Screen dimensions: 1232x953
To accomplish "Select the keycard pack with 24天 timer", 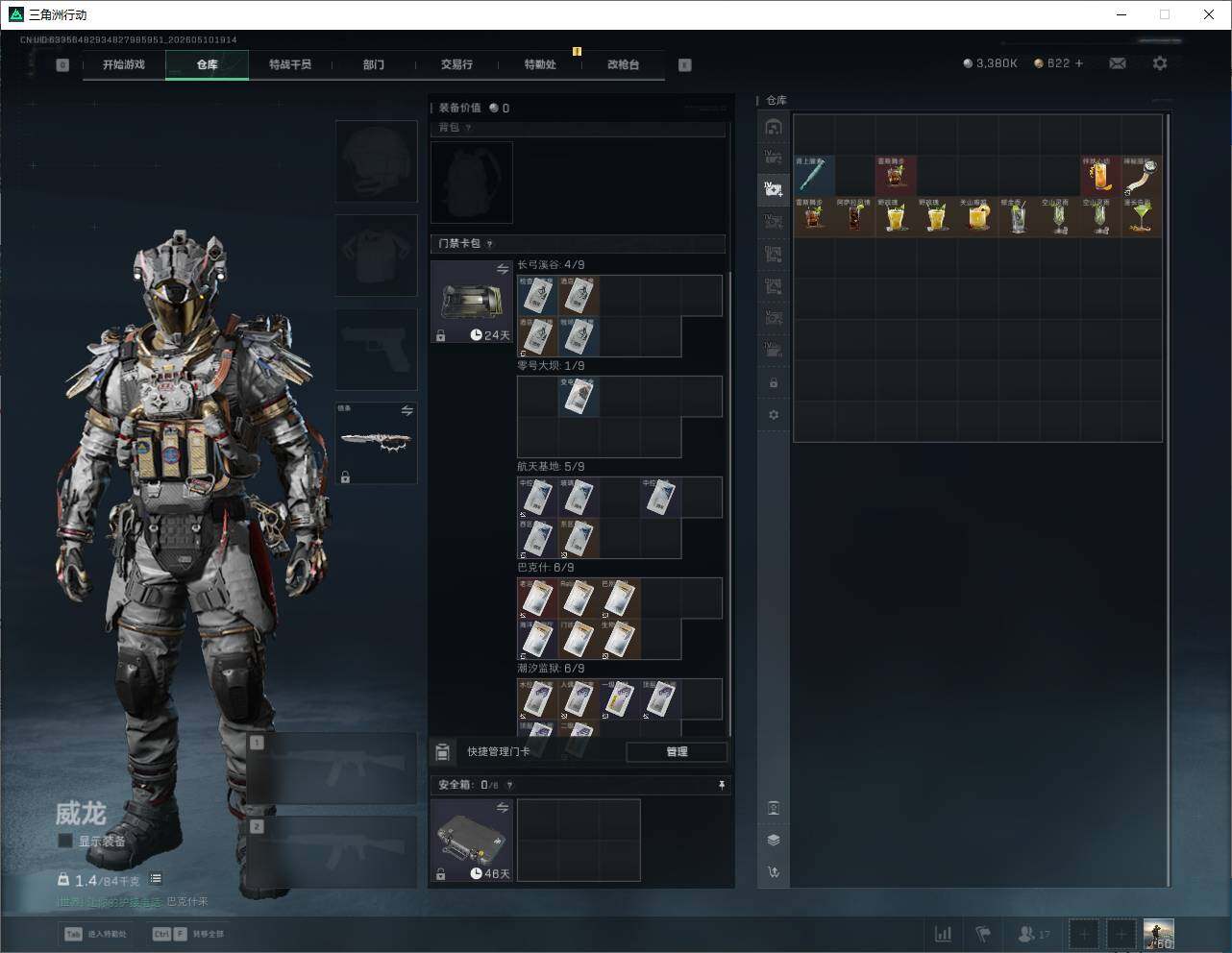I will 472,302.
